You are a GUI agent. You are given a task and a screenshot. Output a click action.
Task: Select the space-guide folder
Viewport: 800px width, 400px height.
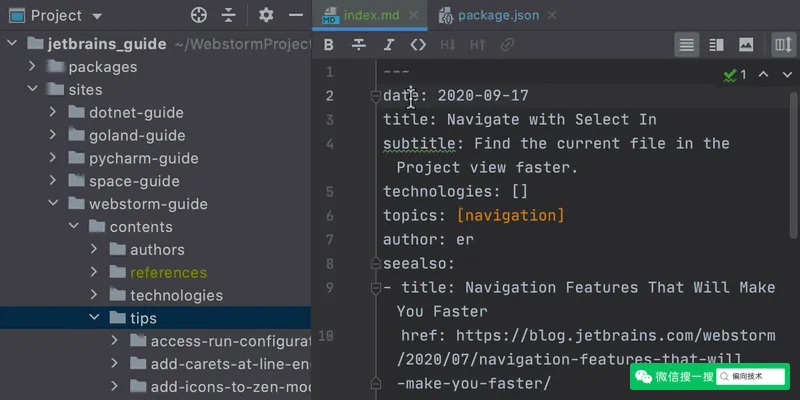click(155, 181)
